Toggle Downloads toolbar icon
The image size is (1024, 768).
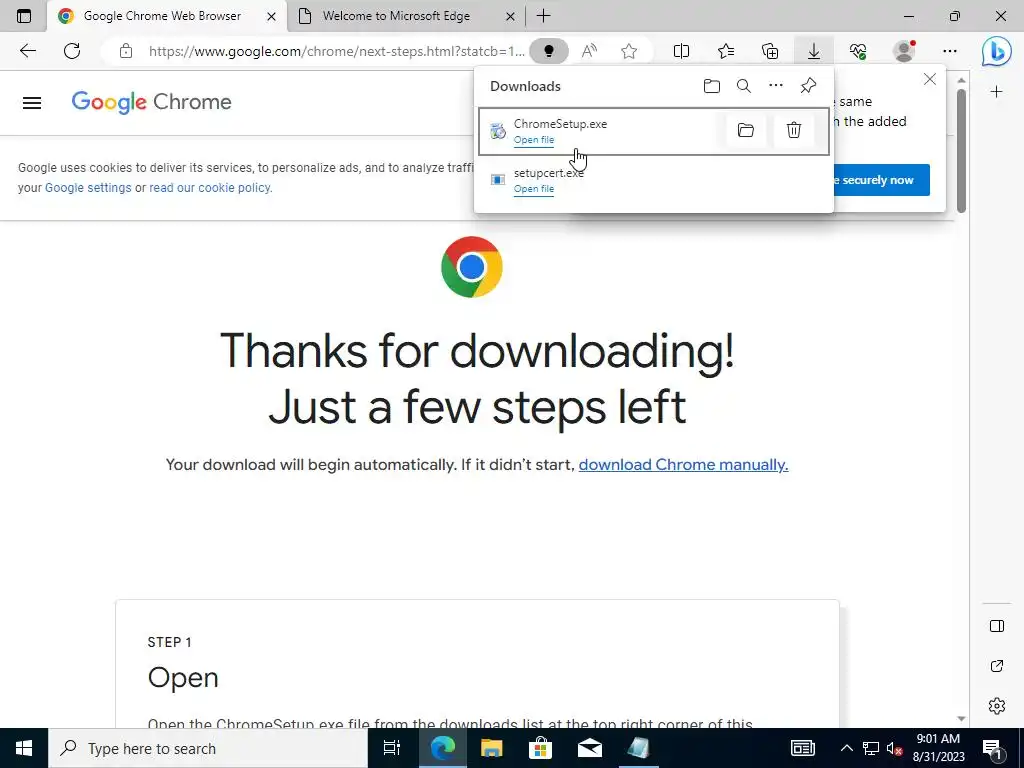click(x=814, y=51)
